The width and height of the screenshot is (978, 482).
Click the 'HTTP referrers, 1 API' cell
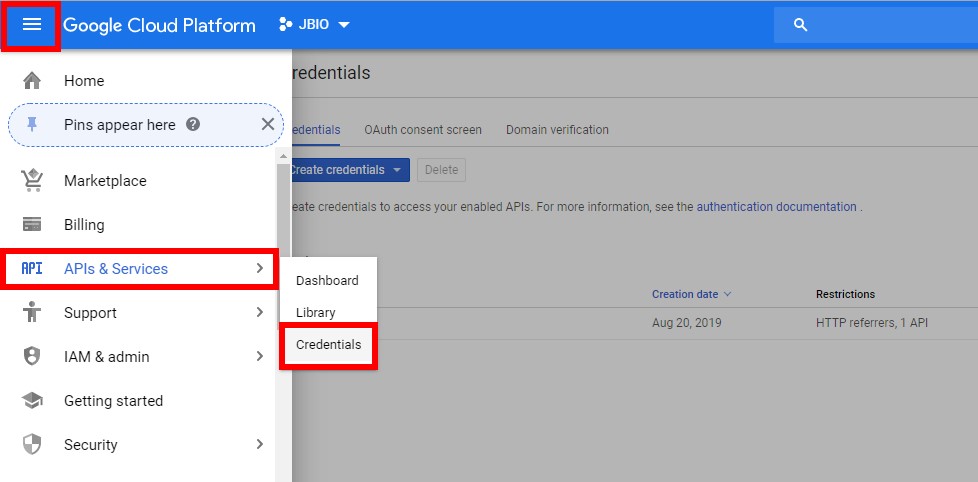(872, 323)
